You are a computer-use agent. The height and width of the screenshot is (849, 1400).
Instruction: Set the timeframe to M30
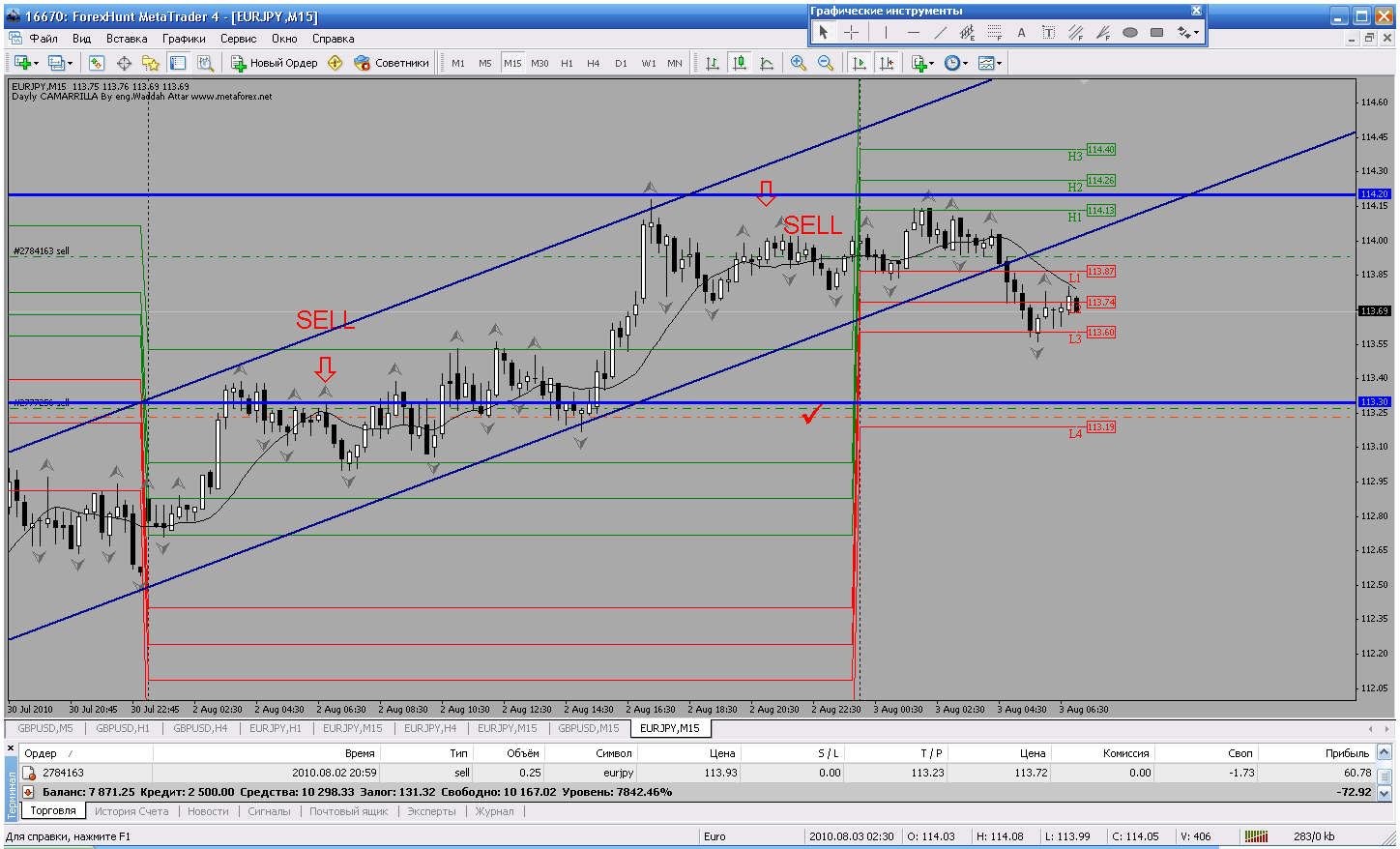[x=540, y=63]
